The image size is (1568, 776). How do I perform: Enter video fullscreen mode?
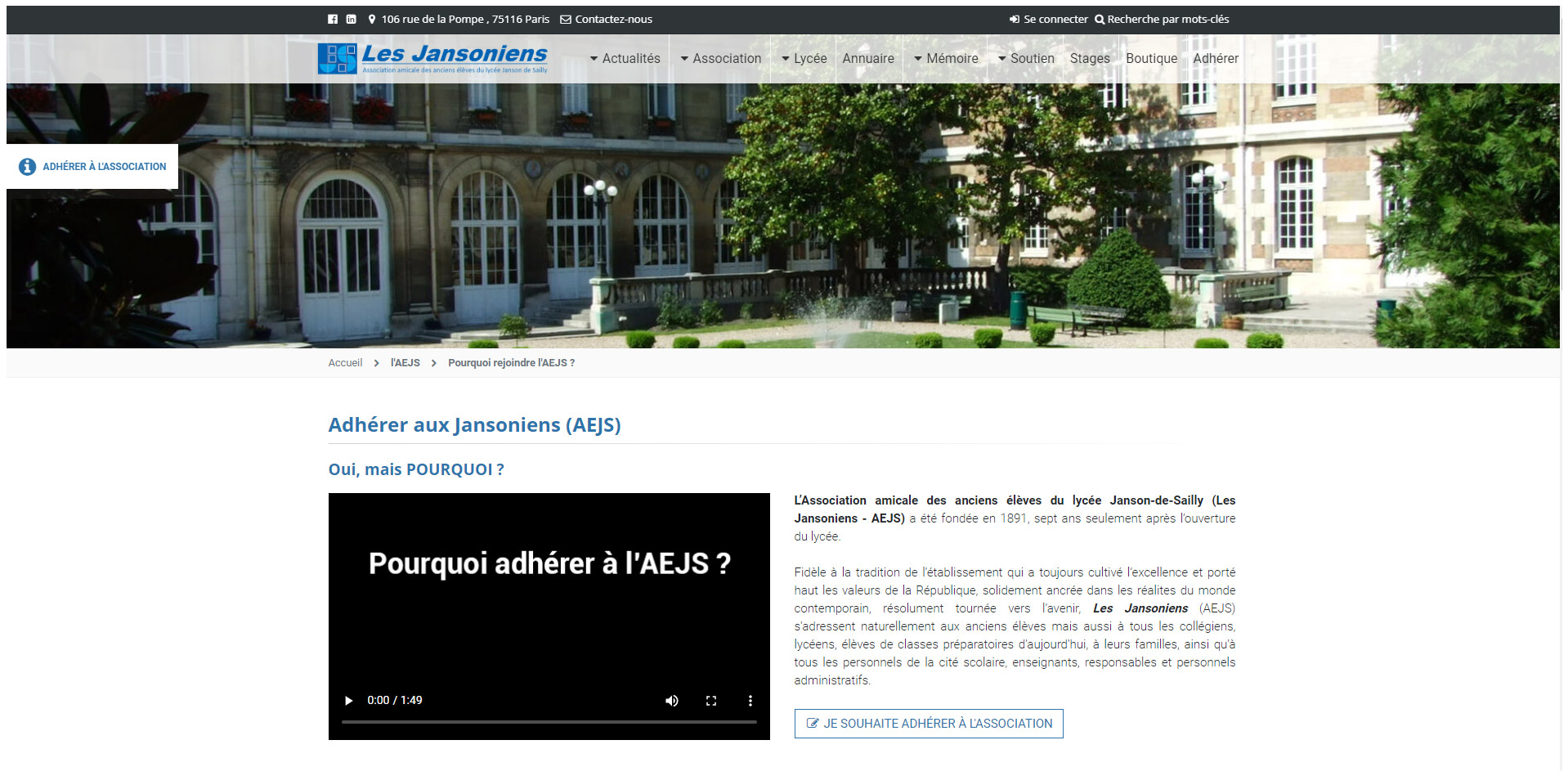[x=711, y=700]
